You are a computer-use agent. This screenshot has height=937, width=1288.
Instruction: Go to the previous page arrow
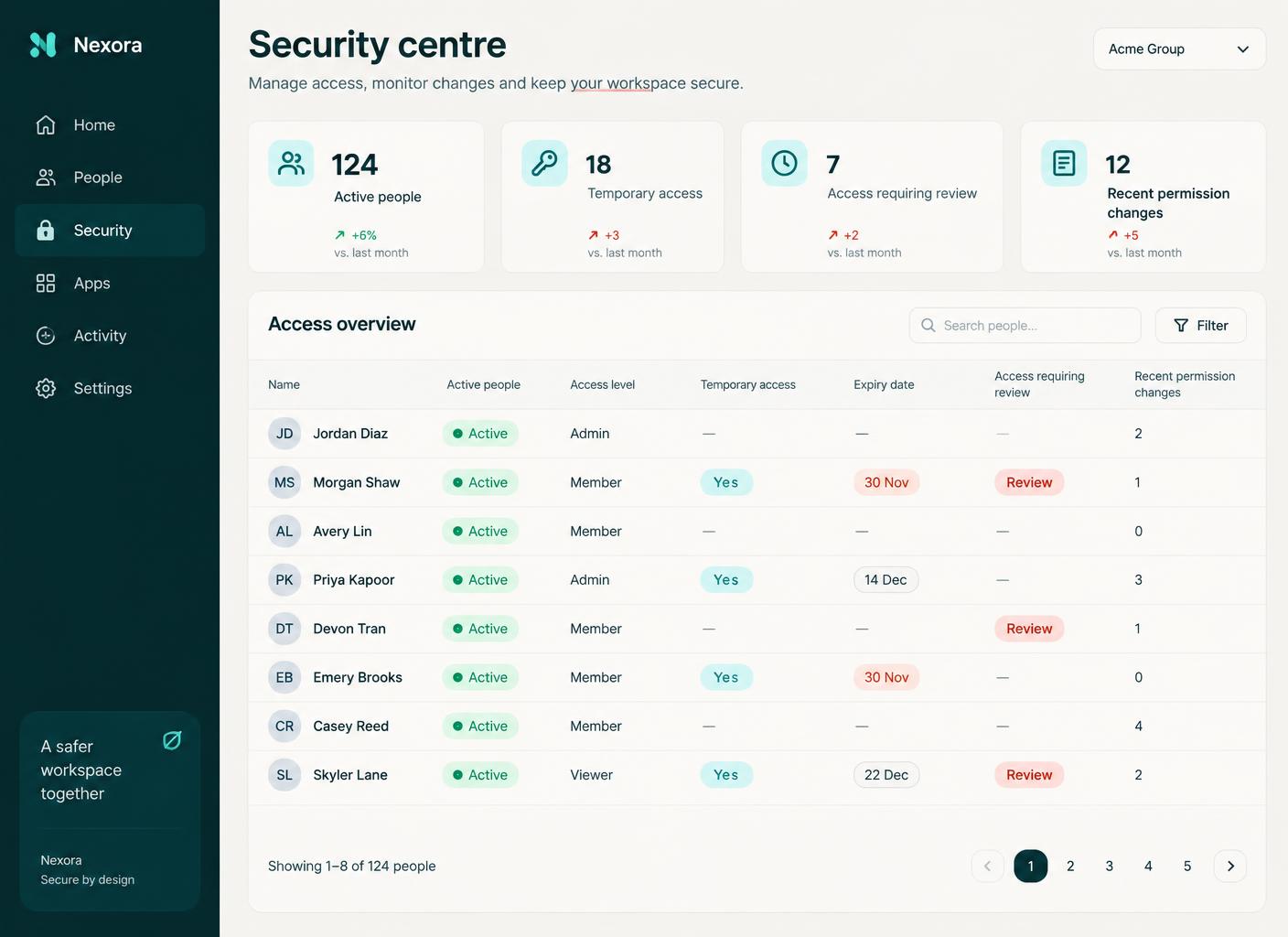coord(988,866)
